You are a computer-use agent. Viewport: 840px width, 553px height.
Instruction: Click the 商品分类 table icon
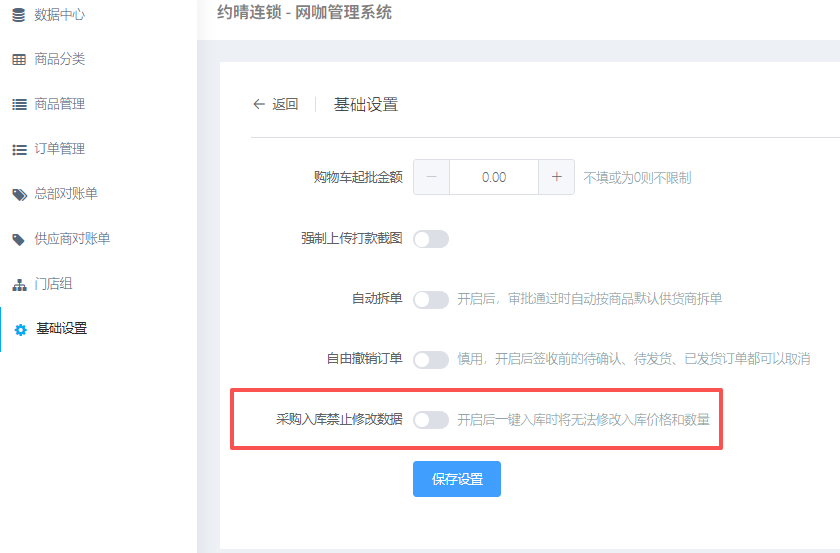point(19,59)
